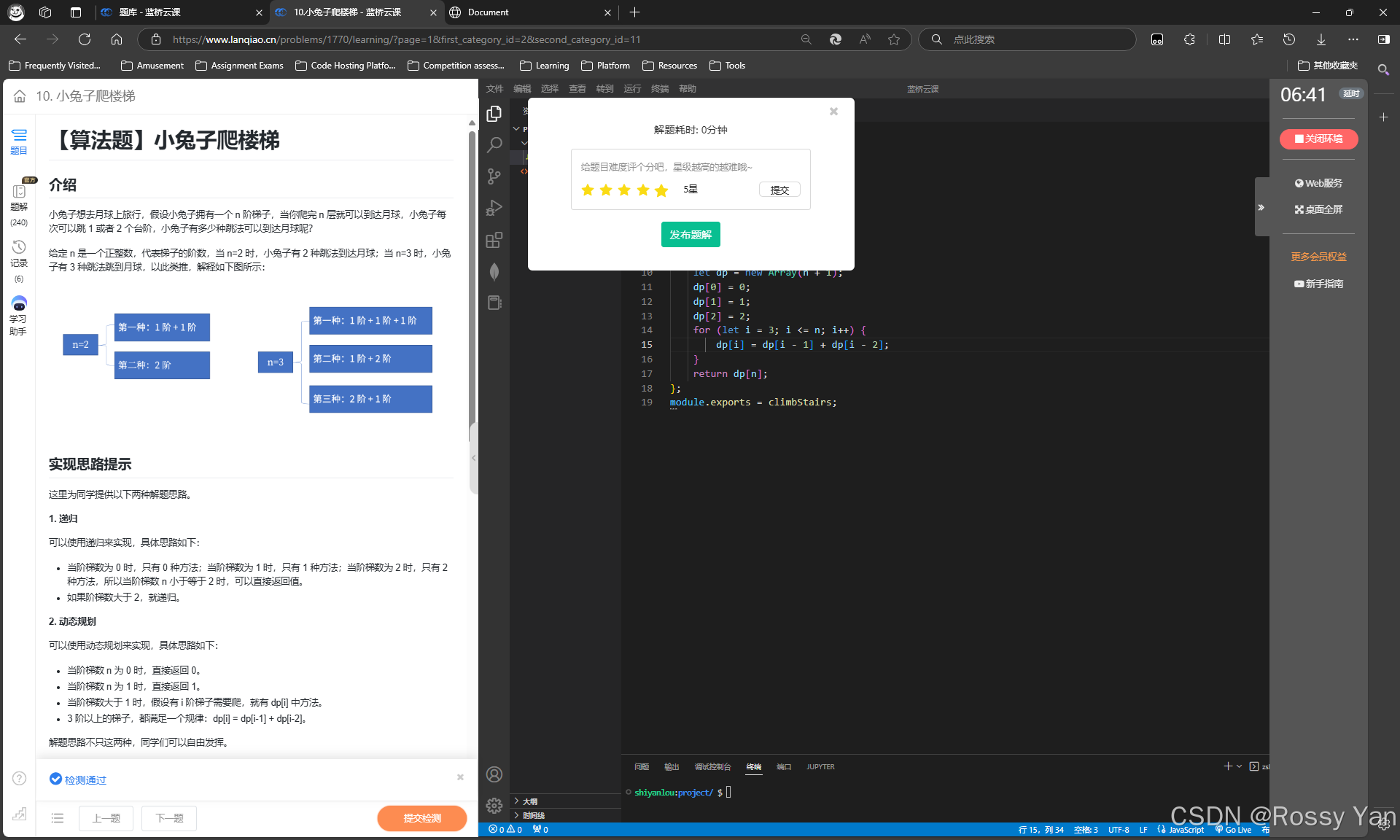Image resolution: width=1400 pixels, height=840 pixels.
Task: Expand the 大纲 outline section
Action: point(530,801)
